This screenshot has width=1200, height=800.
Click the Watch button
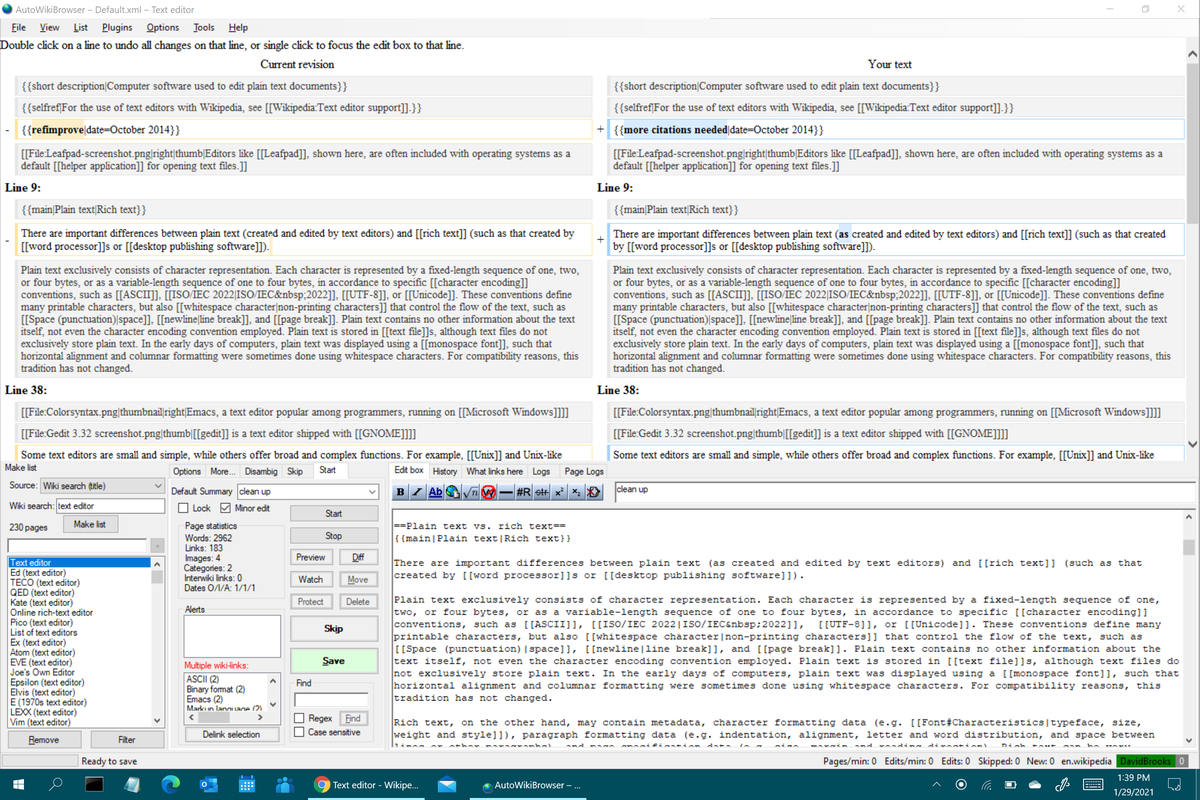point(311,579)
